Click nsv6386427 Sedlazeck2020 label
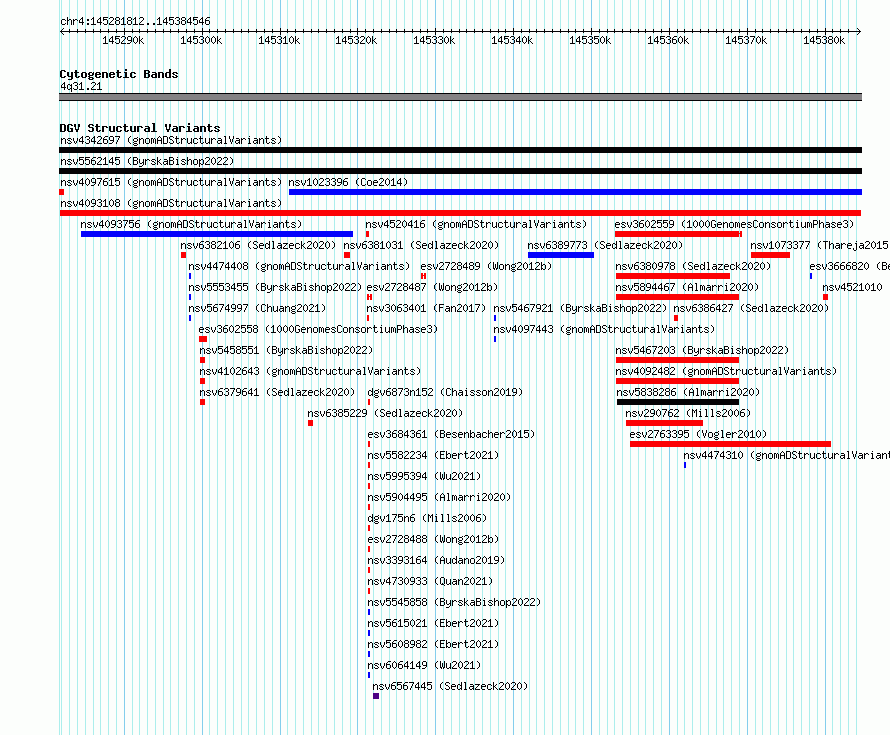The width and height of the screenshot is (890, 735). 751,308
